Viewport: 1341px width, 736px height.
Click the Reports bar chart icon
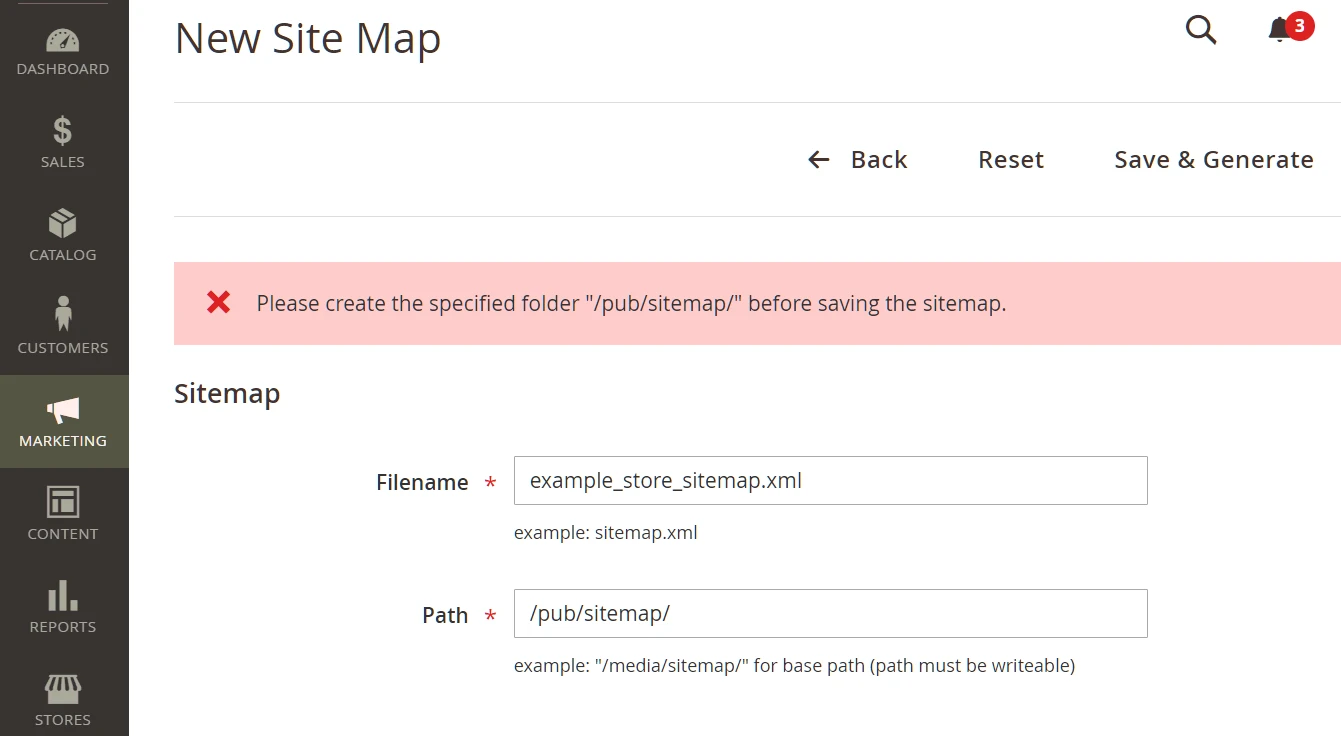[62, 595]
